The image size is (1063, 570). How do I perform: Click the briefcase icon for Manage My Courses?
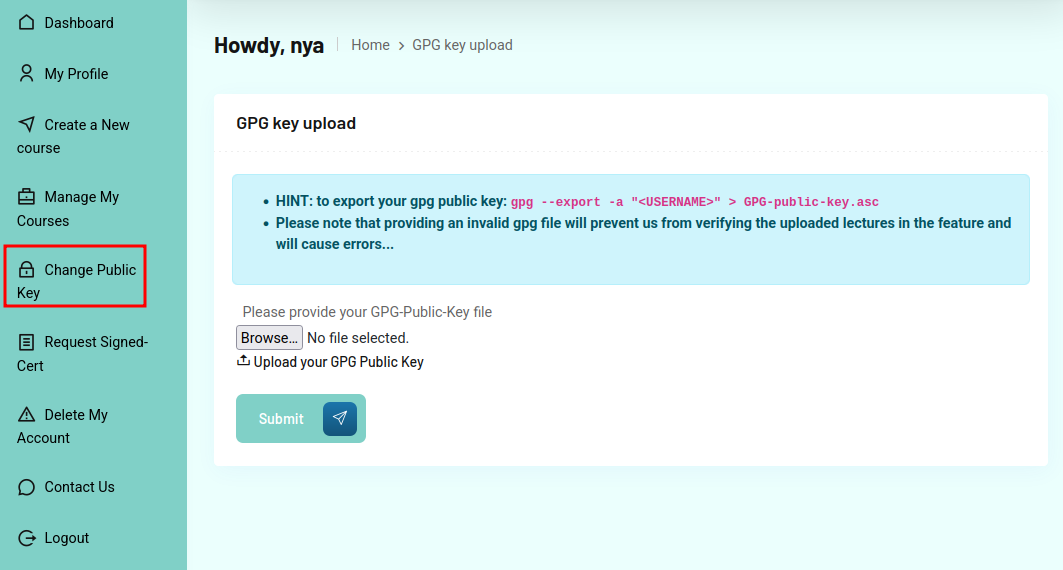point(27,197)
